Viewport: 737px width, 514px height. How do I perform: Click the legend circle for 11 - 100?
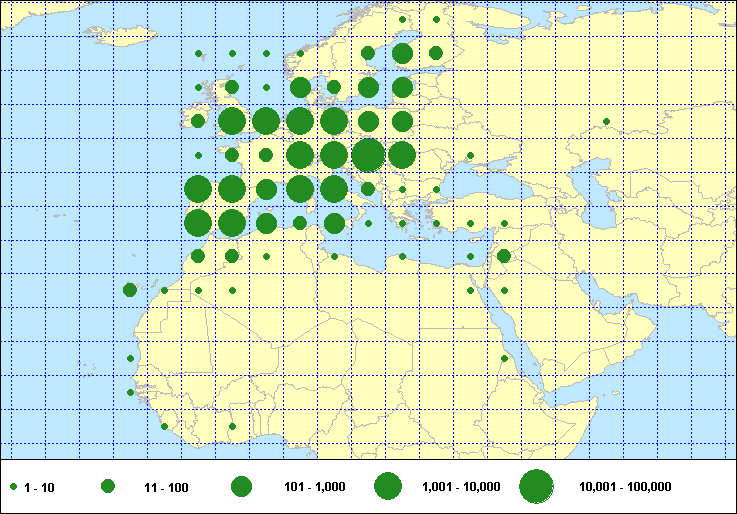pyautogui.click(x=108, y=486)
